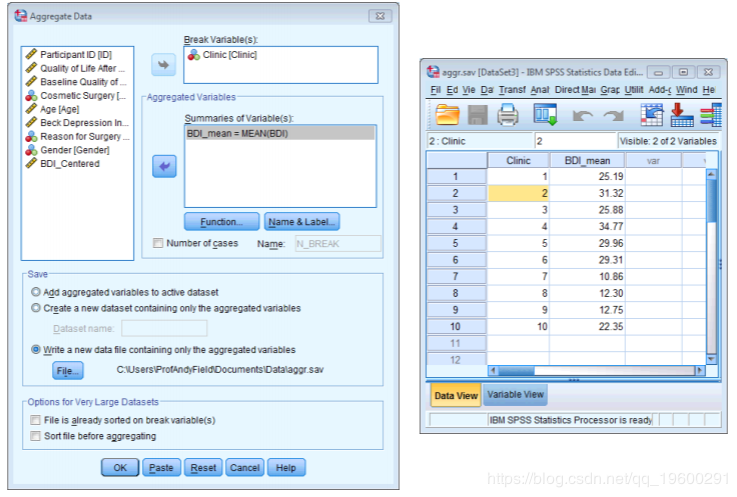Image resolution: width=737 pixels, height=497 pixels.
Task: Cancel the Aggregate Data dialog
Action: pos(244,467)
